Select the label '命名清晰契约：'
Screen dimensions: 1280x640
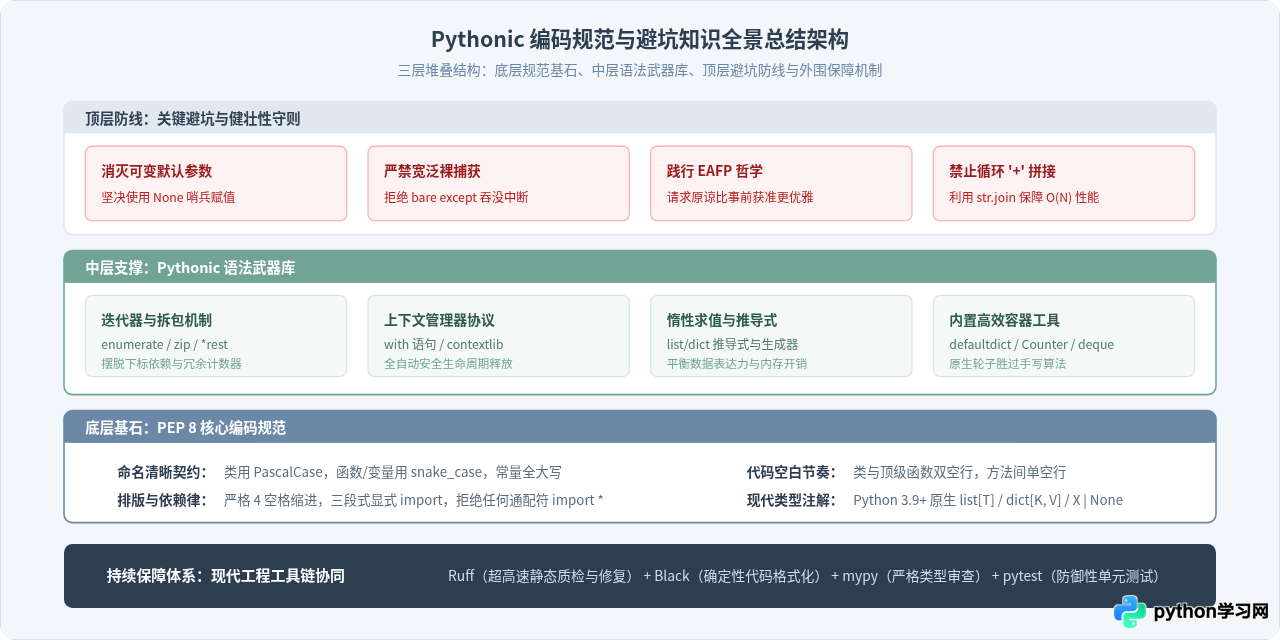click(x=163, y=472)
